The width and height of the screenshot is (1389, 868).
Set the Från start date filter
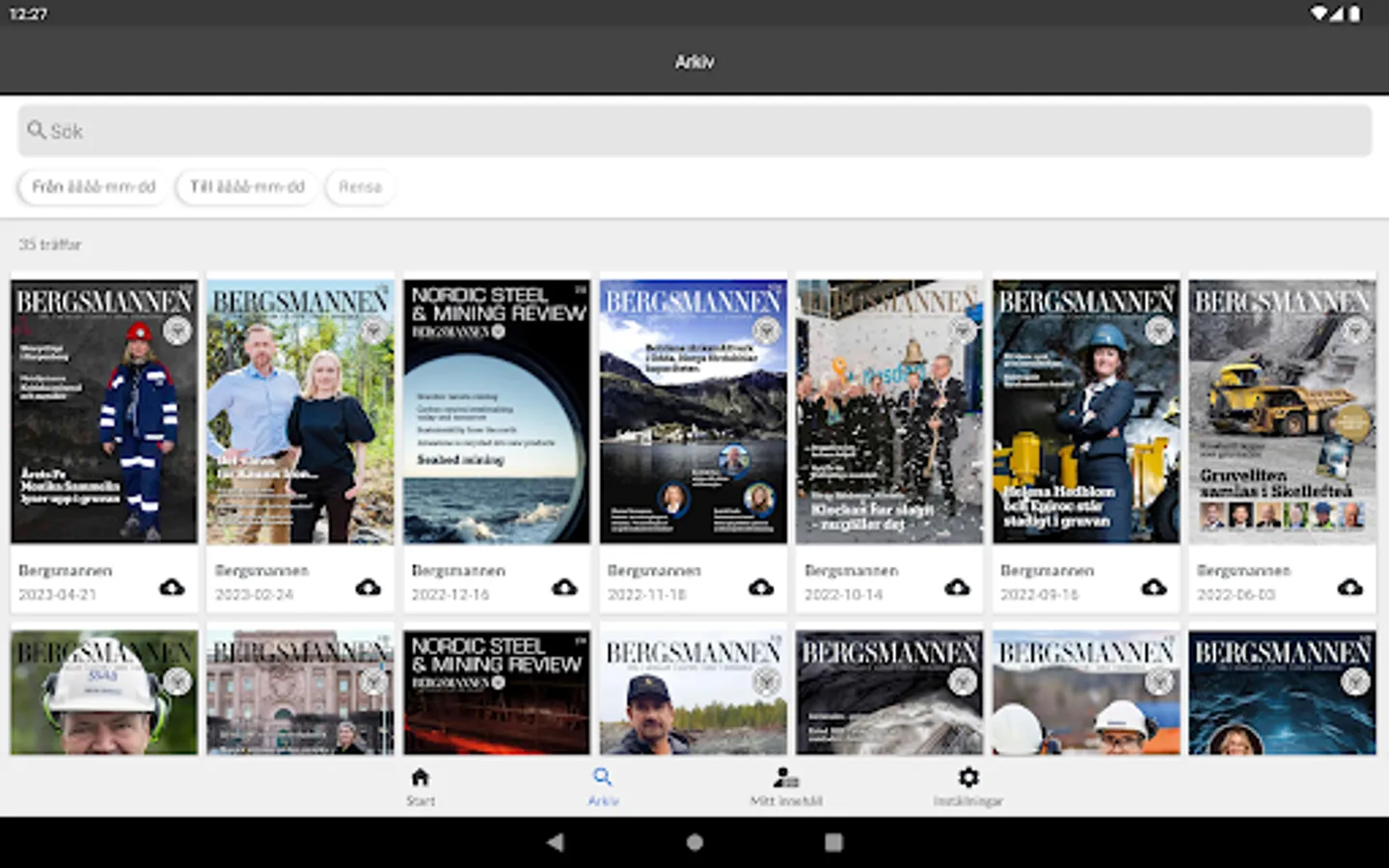(94, 187)
